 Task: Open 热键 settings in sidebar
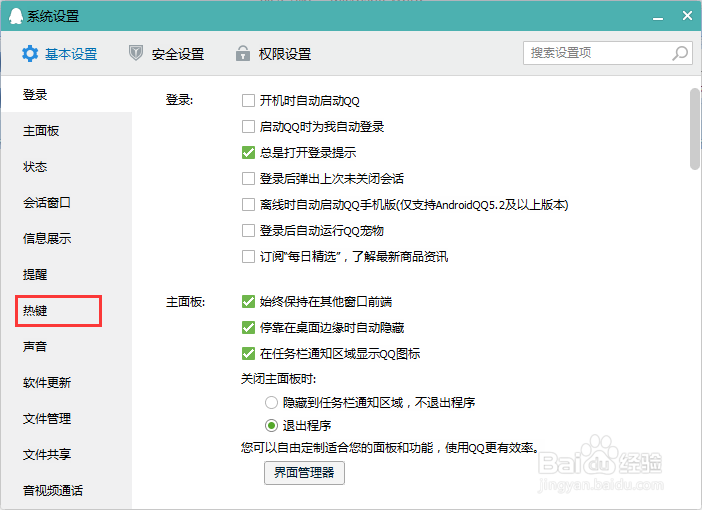coord(67,310)
